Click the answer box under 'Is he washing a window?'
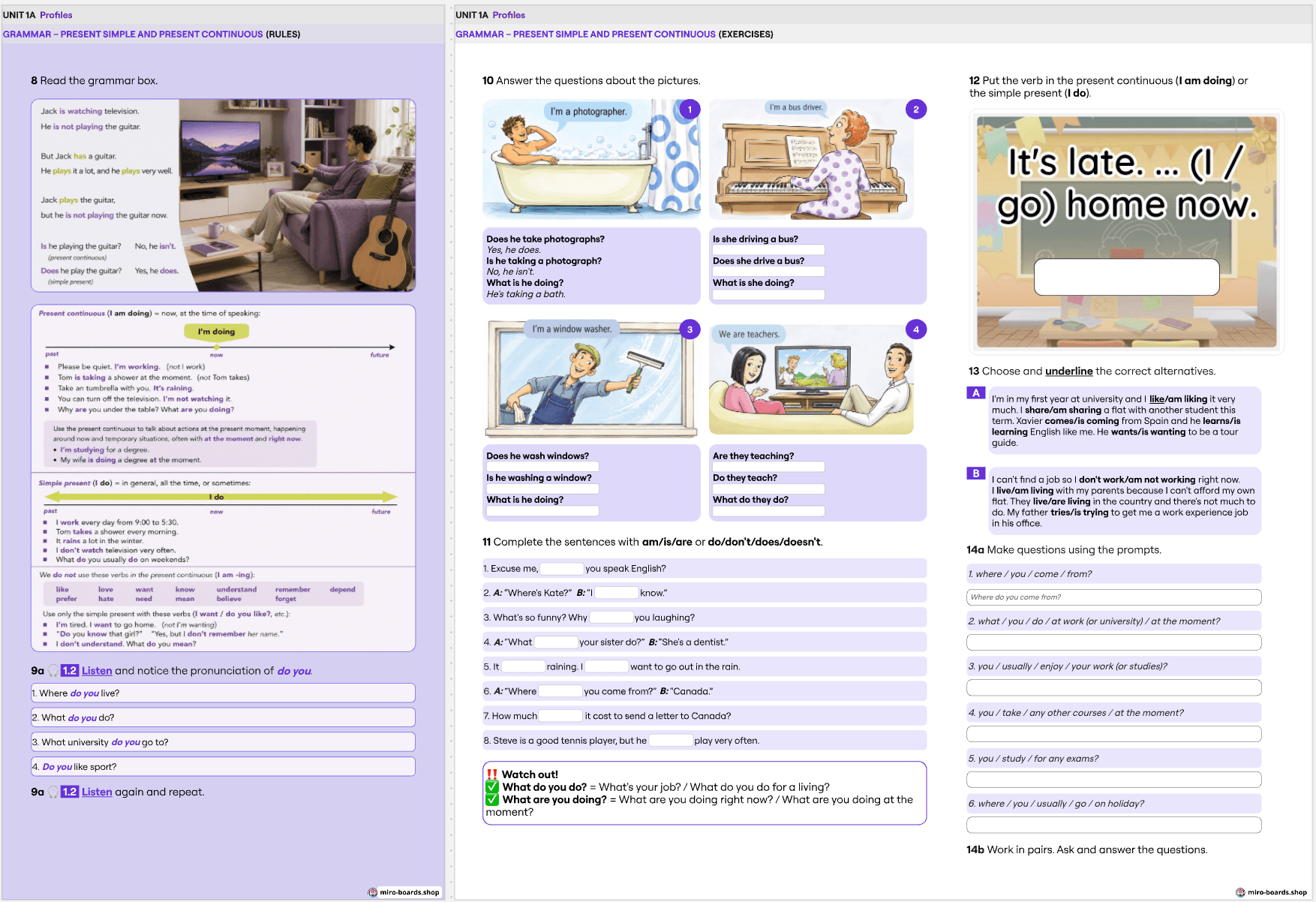Image resolution: width=1316 pixels, height=902 pixels. (542, 489)
